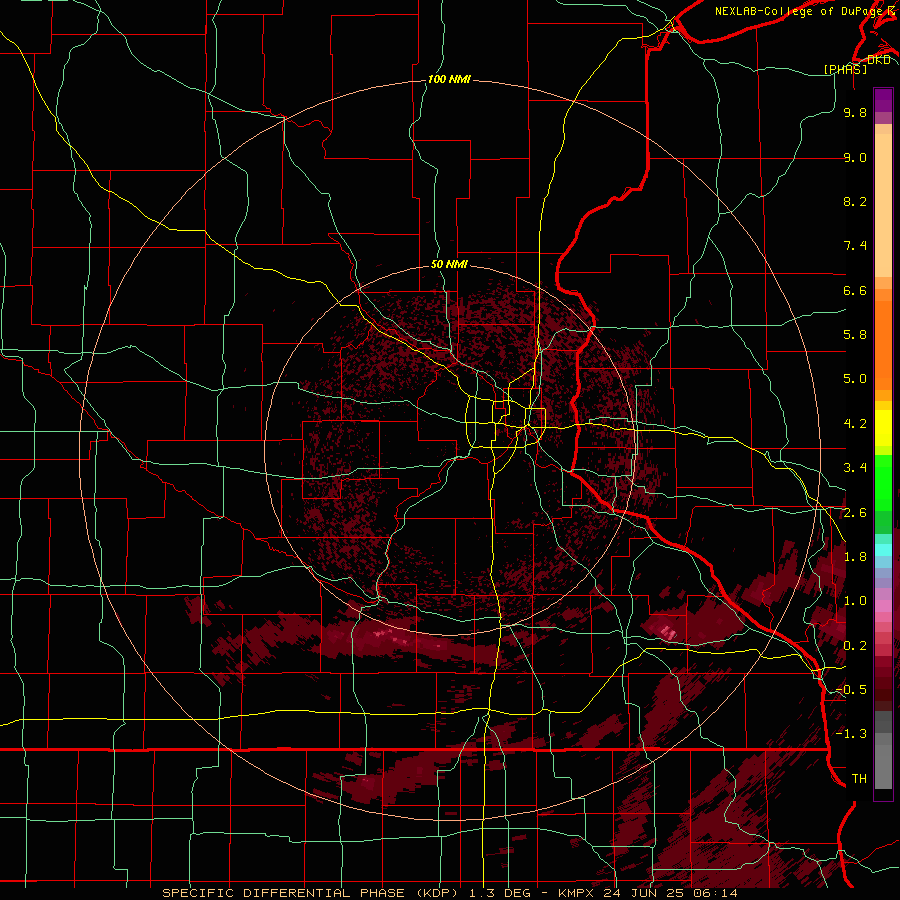Click the 1.8 scale label
The image size is (900, 900).
pyautogui.click(x=855, y=557)
